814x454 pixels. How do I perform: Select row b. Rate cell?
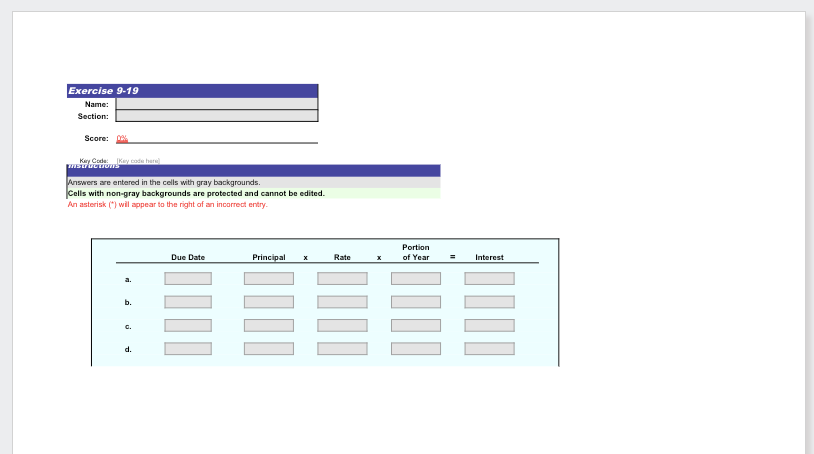pyautogui.click(x=342, y=302)
